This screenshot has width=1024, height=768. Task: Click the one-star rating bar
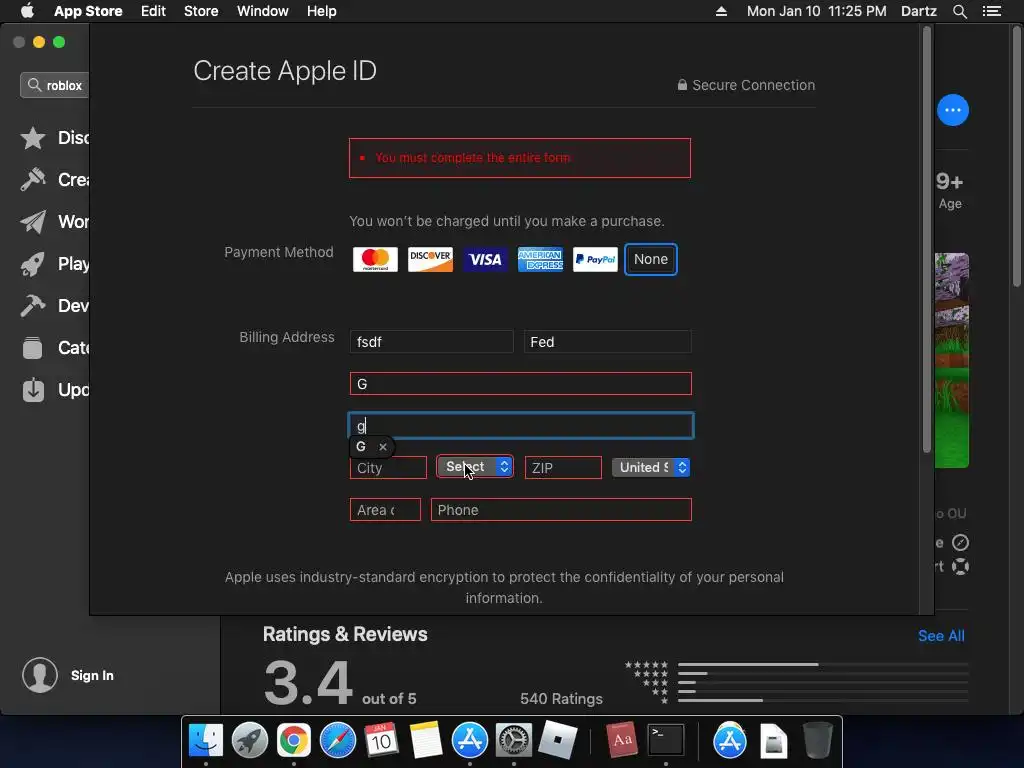[x=823, y=700]
